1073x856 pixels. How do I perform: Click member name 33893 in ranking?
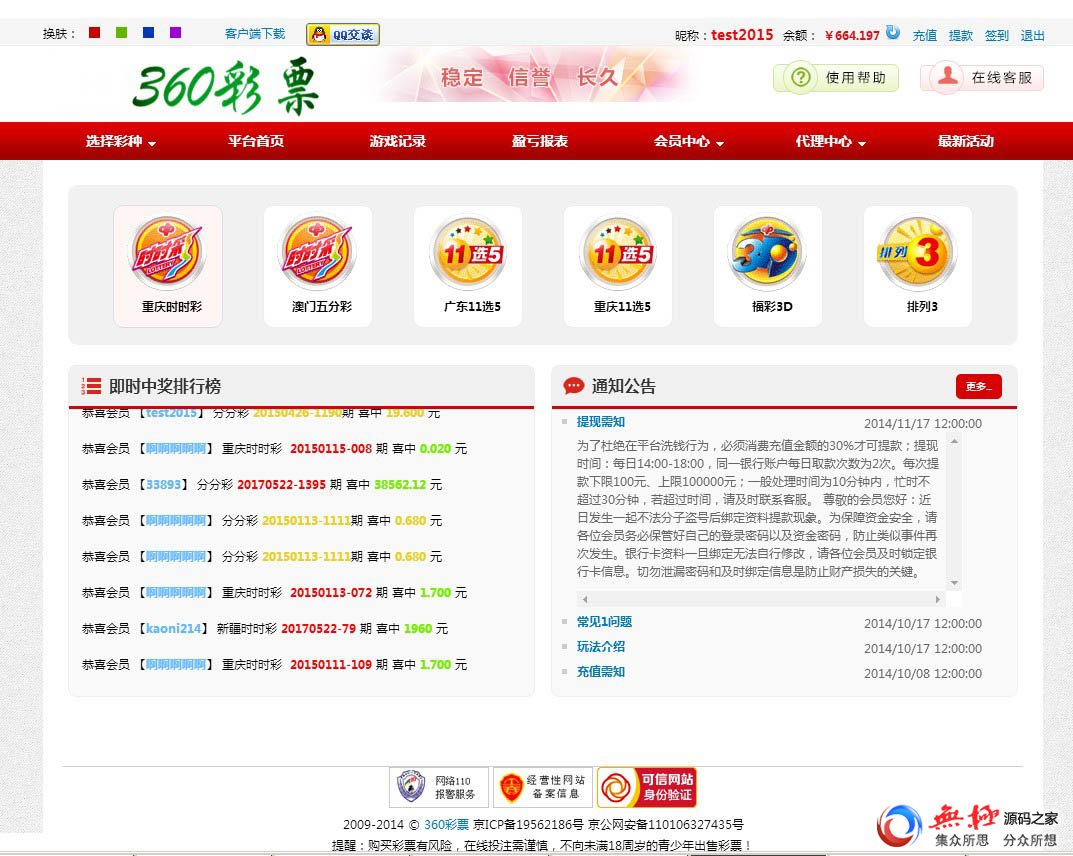point(164,484)
